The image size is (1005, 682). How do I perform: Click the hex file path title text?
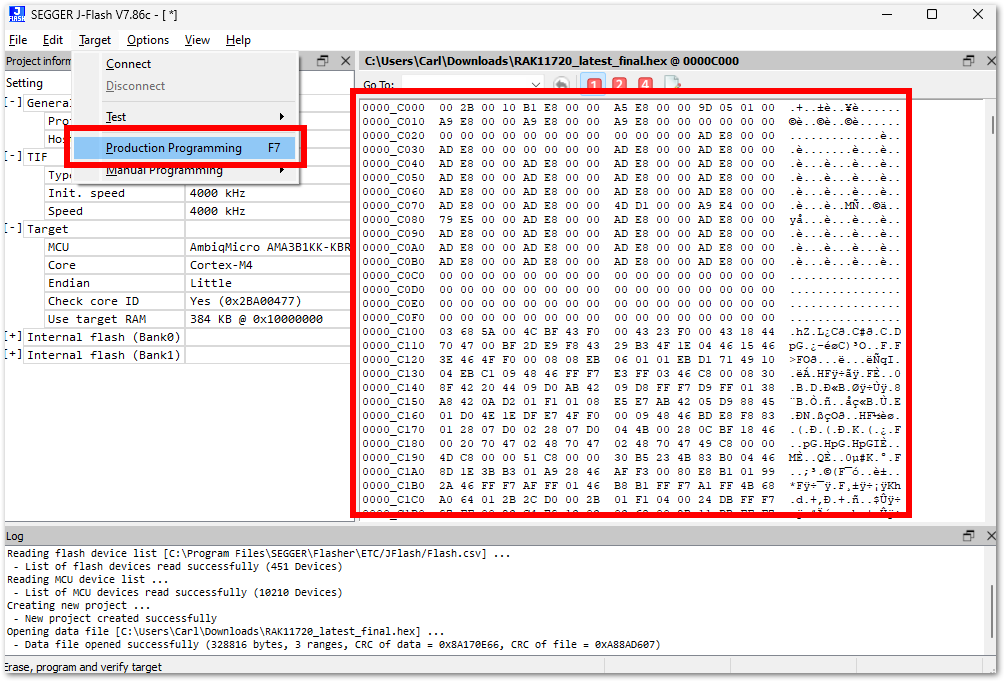tap(552, 61)
